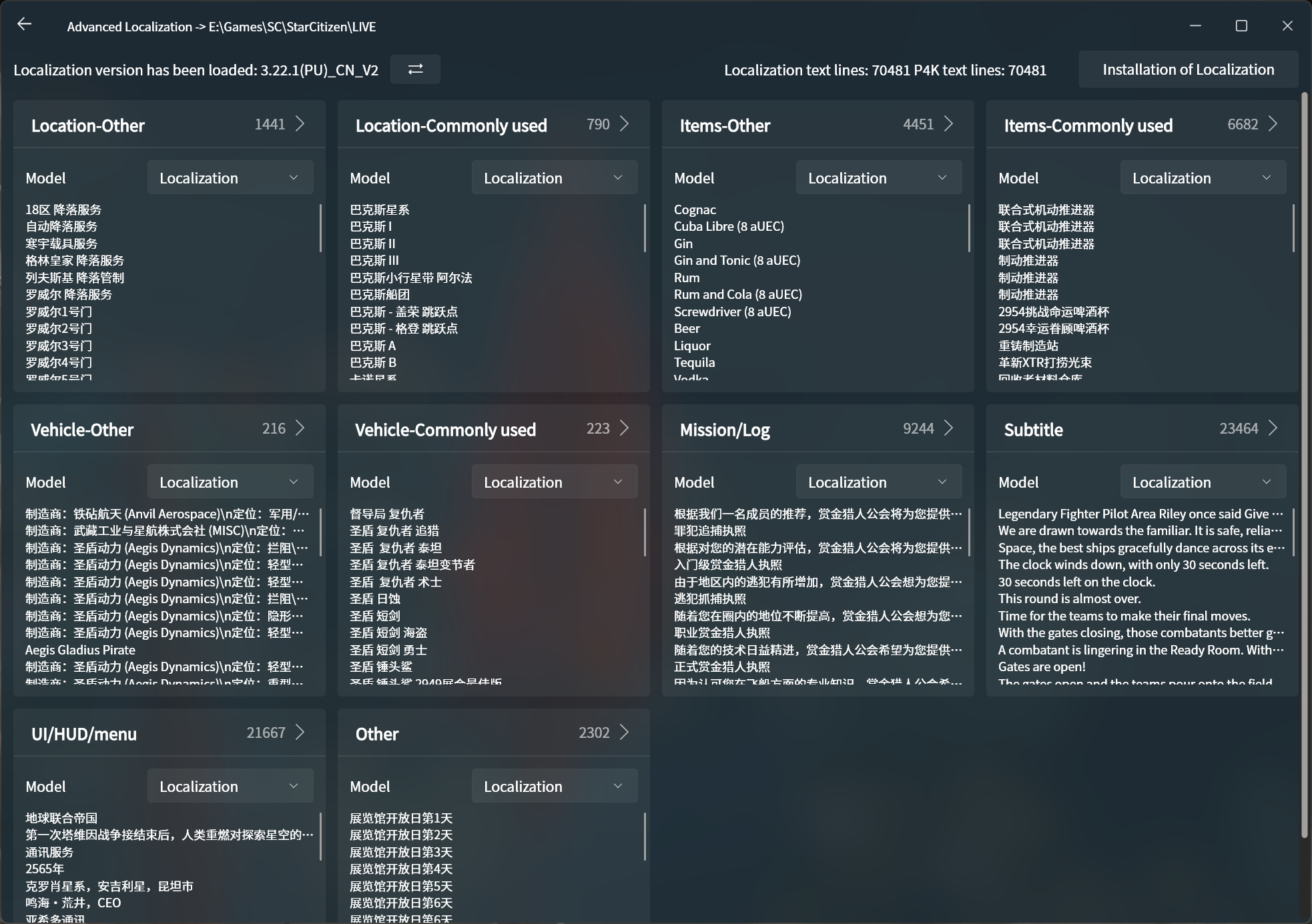The image size is (1312, 924).
Task: Open Vehicle-Other category chevron
Action: click(x=300, y=428)
